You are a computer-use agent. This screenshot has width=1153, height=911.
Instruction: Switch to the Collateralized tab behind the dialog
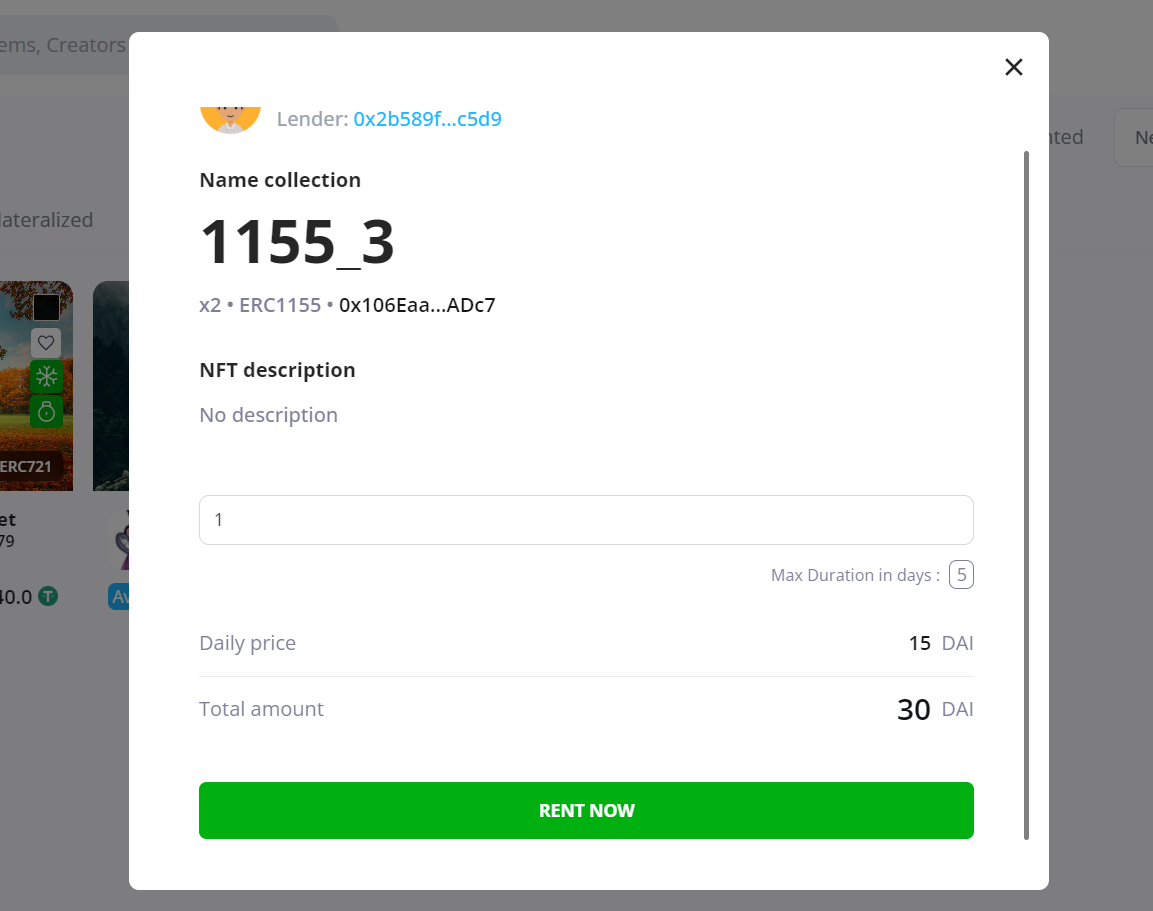coord(46,220)
